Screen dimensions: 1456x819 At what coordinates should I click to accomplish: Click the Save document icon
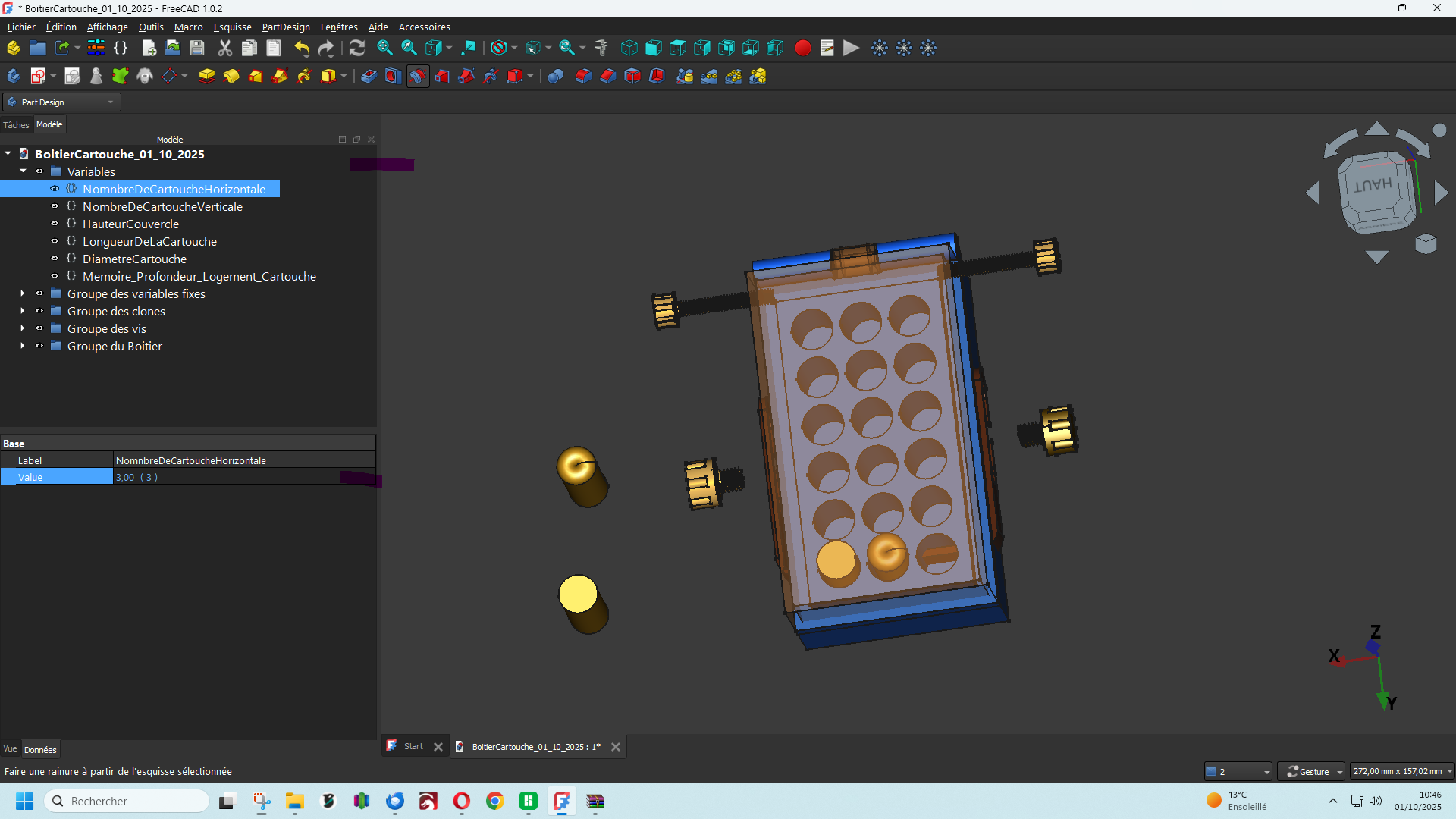pos(197,49)
